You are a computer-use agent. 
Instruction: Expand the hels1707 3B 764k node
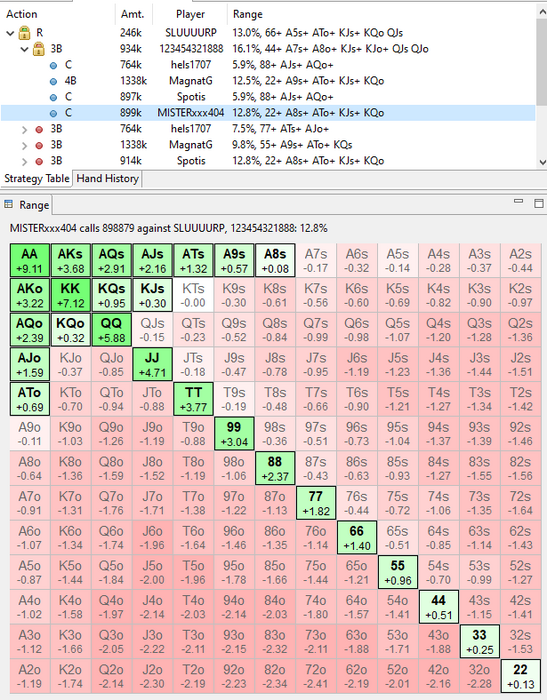(25, 129)
